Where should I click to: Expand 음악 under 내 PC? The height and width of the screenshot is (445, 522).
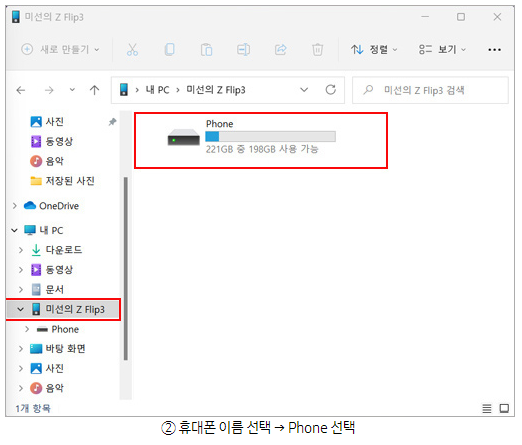[x=21, y=388]
